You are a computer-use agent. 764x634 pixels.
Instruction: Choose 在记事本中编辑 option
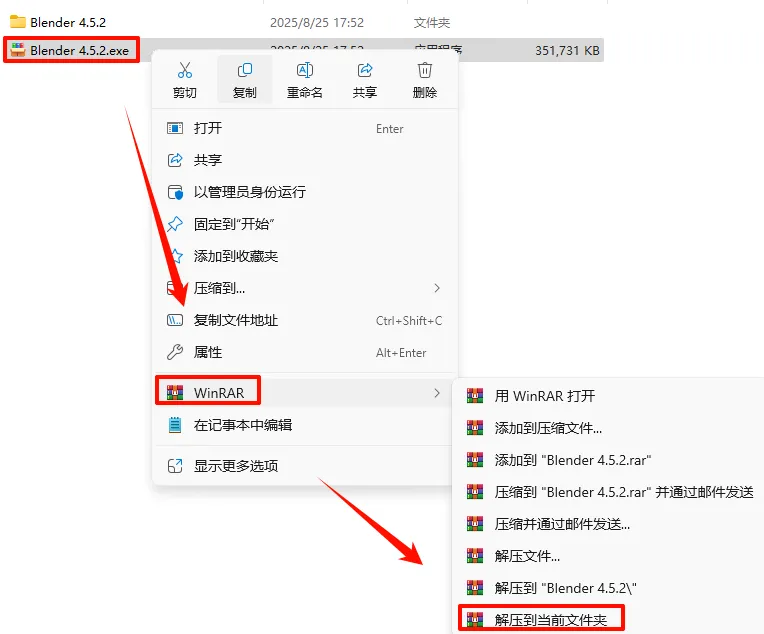305,425
